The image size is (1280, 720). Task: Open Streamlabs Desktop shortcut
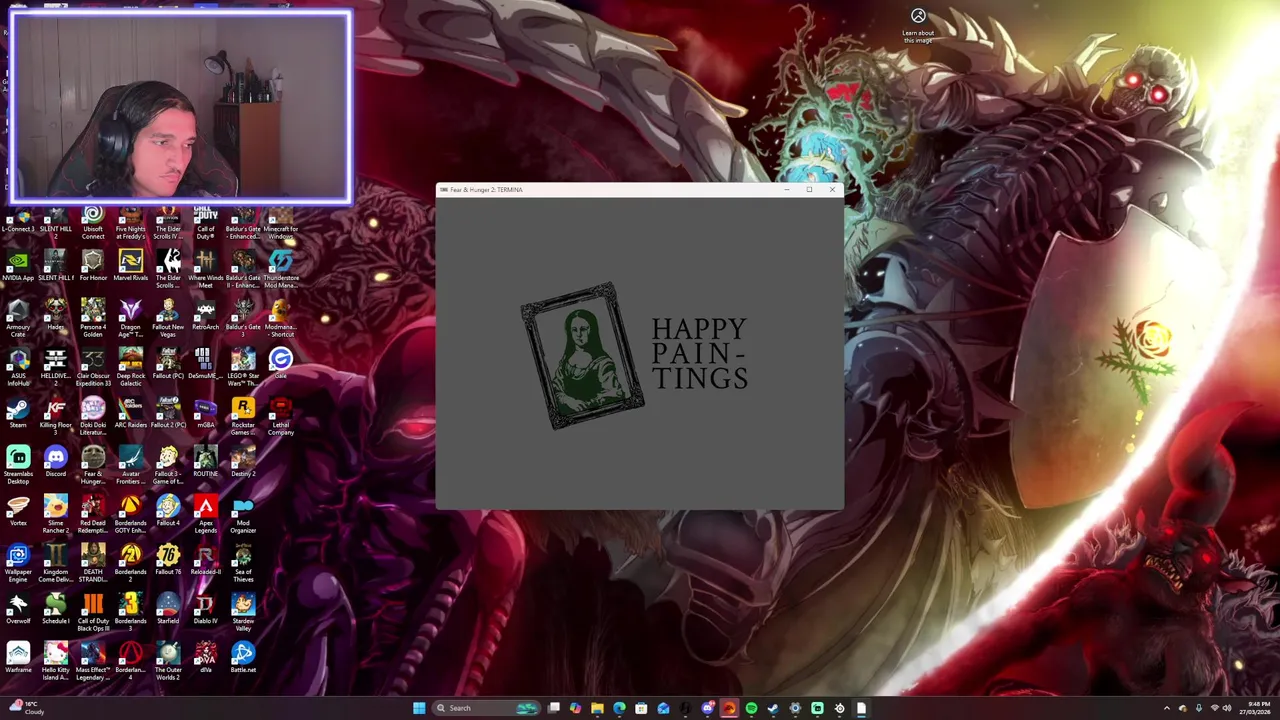[18, 463]
